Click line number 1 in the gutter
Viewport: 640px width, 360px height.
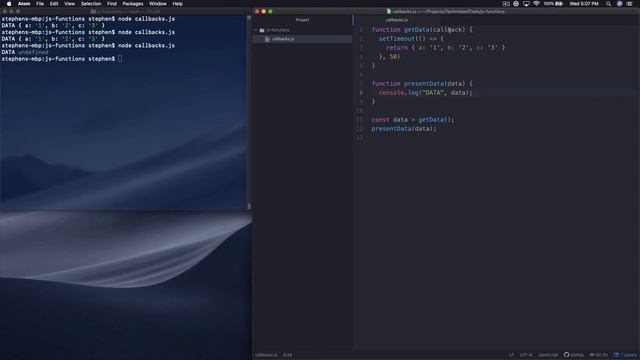pyautogui.click(x=361, y=30)
